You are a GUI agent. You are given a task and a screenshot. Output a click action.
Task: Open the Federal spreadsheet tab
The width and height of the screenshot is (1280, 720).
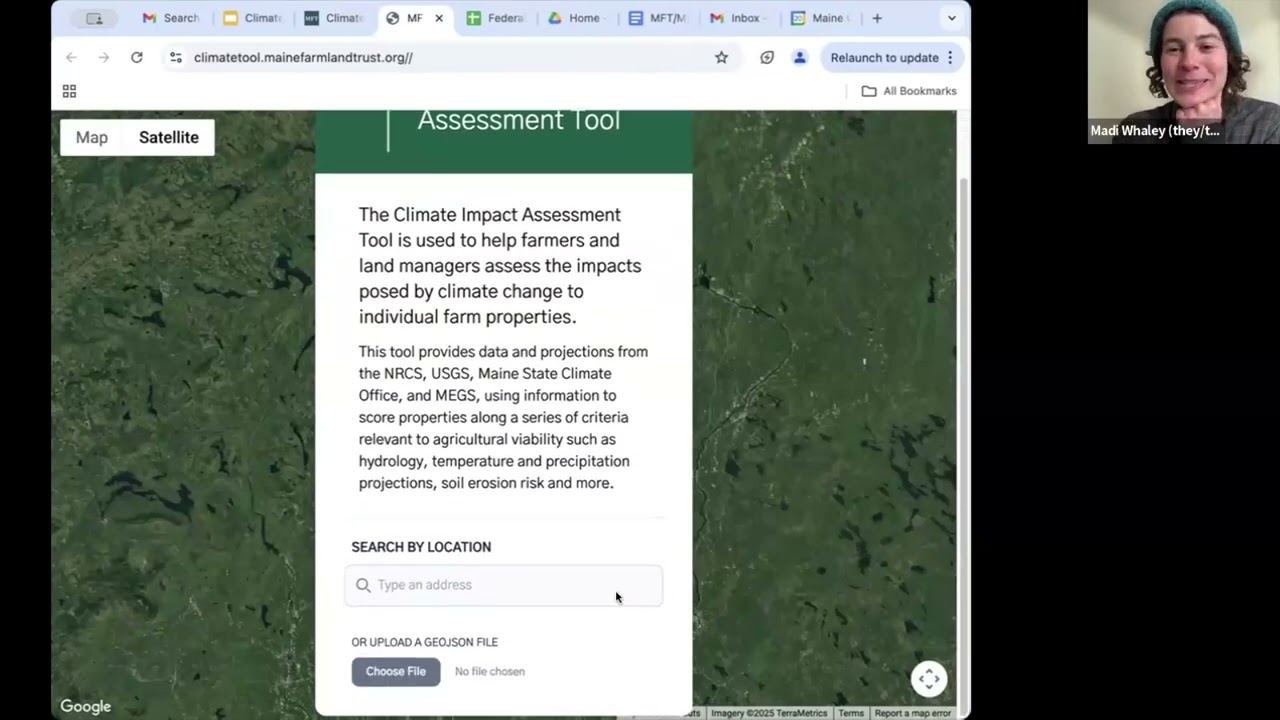click(496, 18)
